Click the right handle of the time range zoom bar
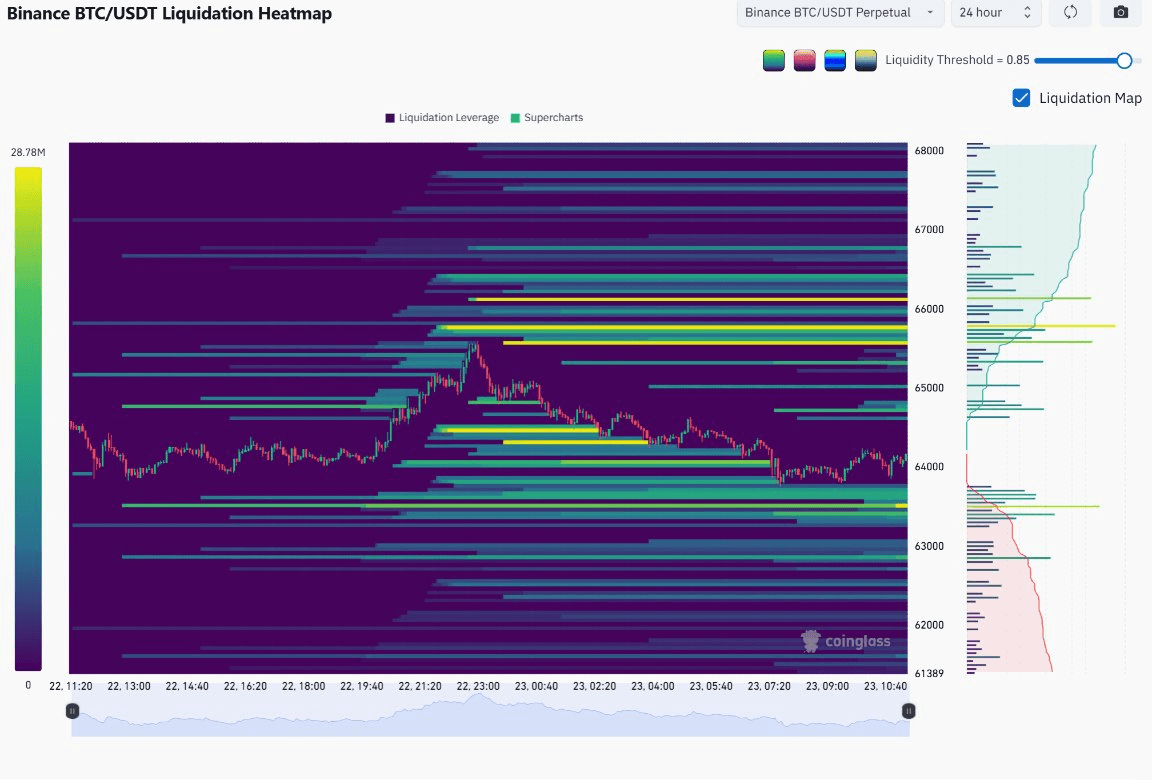 909,711
